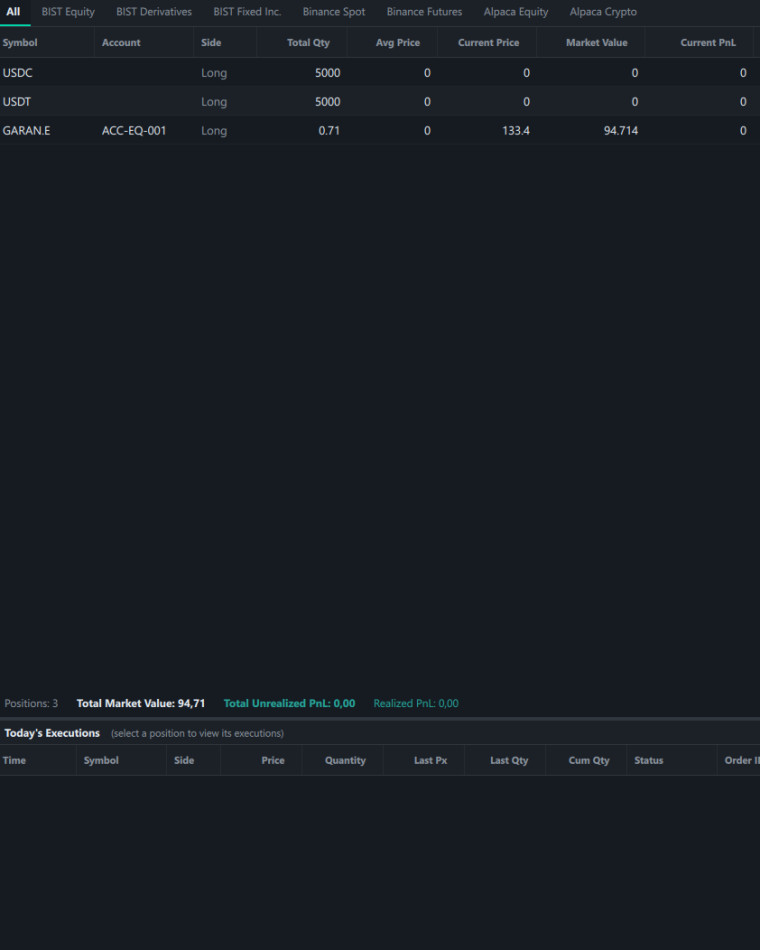Click GARAN.E's Long side cell
Screen dimensions: 760x950
[x=214, y=131]
